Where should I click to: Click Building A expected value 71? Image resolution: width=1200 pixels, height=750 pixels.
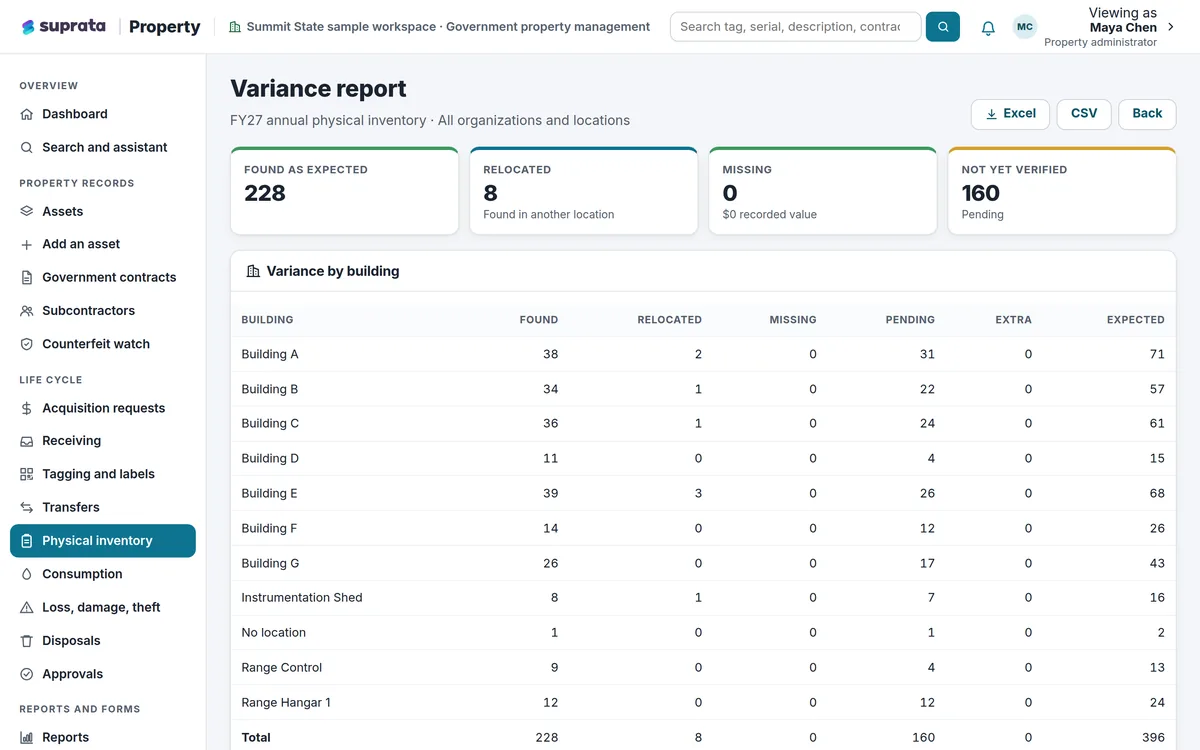click(x=1157, y=354)
